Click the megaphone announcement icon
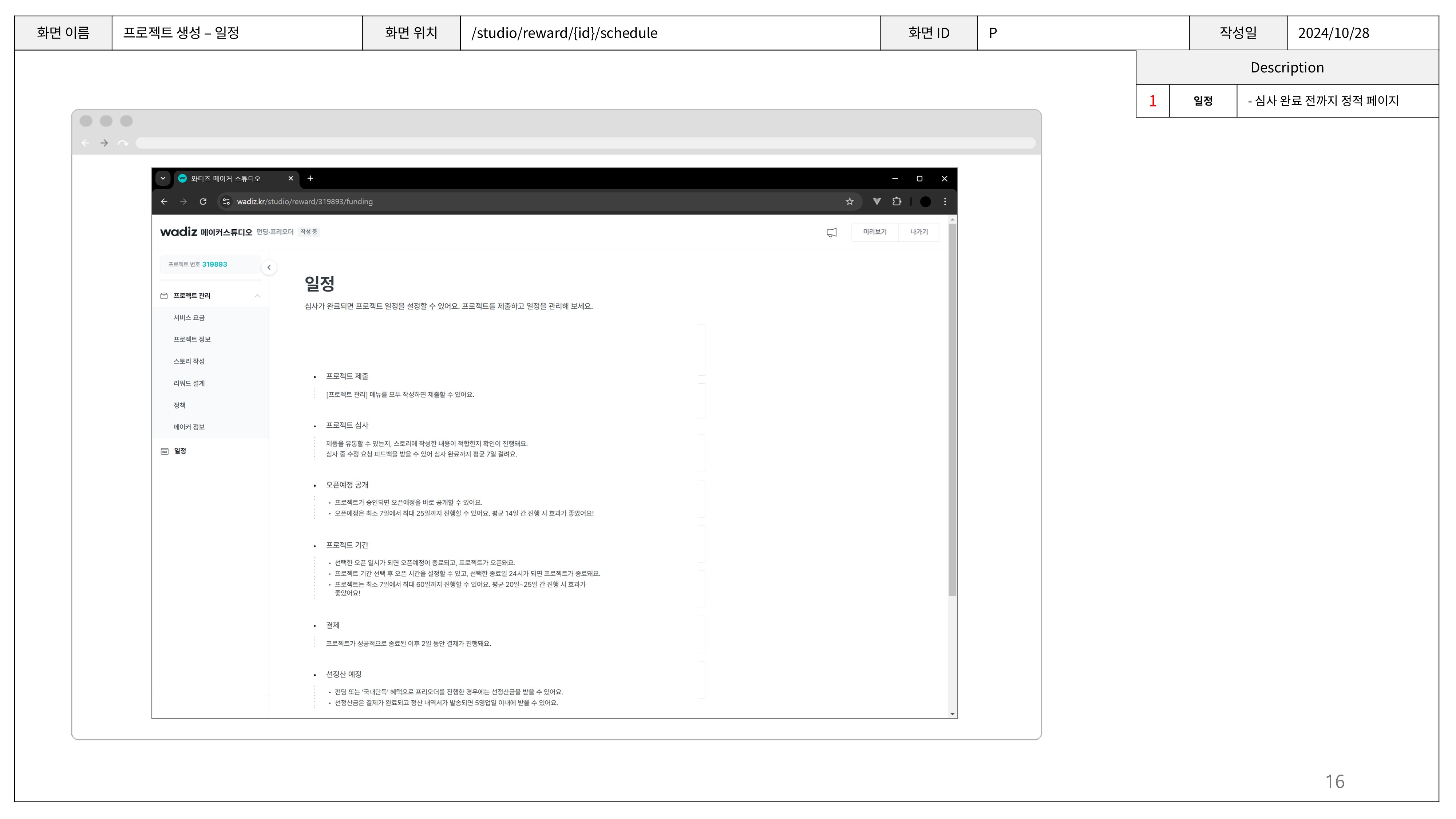 (x=831, y=232)
